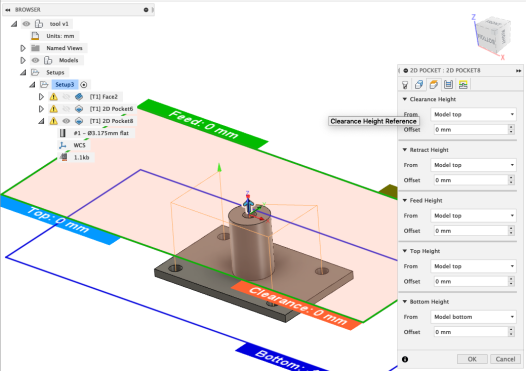This screenshot has width=526, height=371.
Task: Expand the Named Views folder
Action: (x=23, y=48)
